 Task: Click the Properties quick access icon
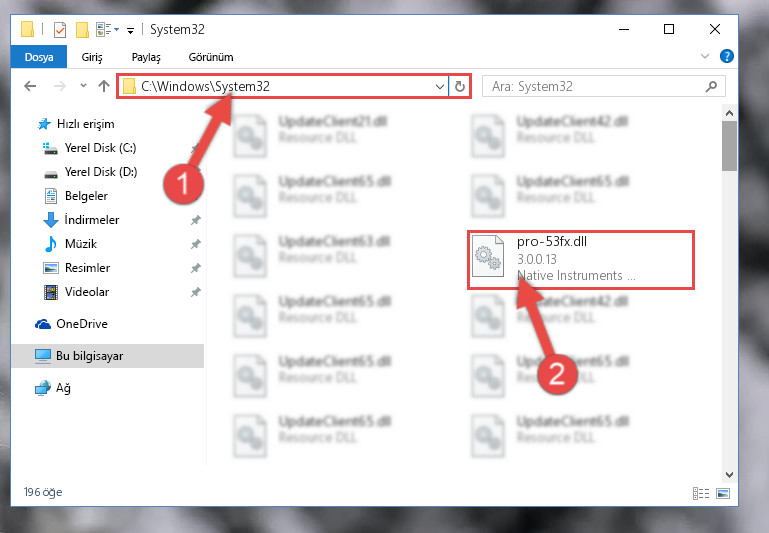pos(60,30)
